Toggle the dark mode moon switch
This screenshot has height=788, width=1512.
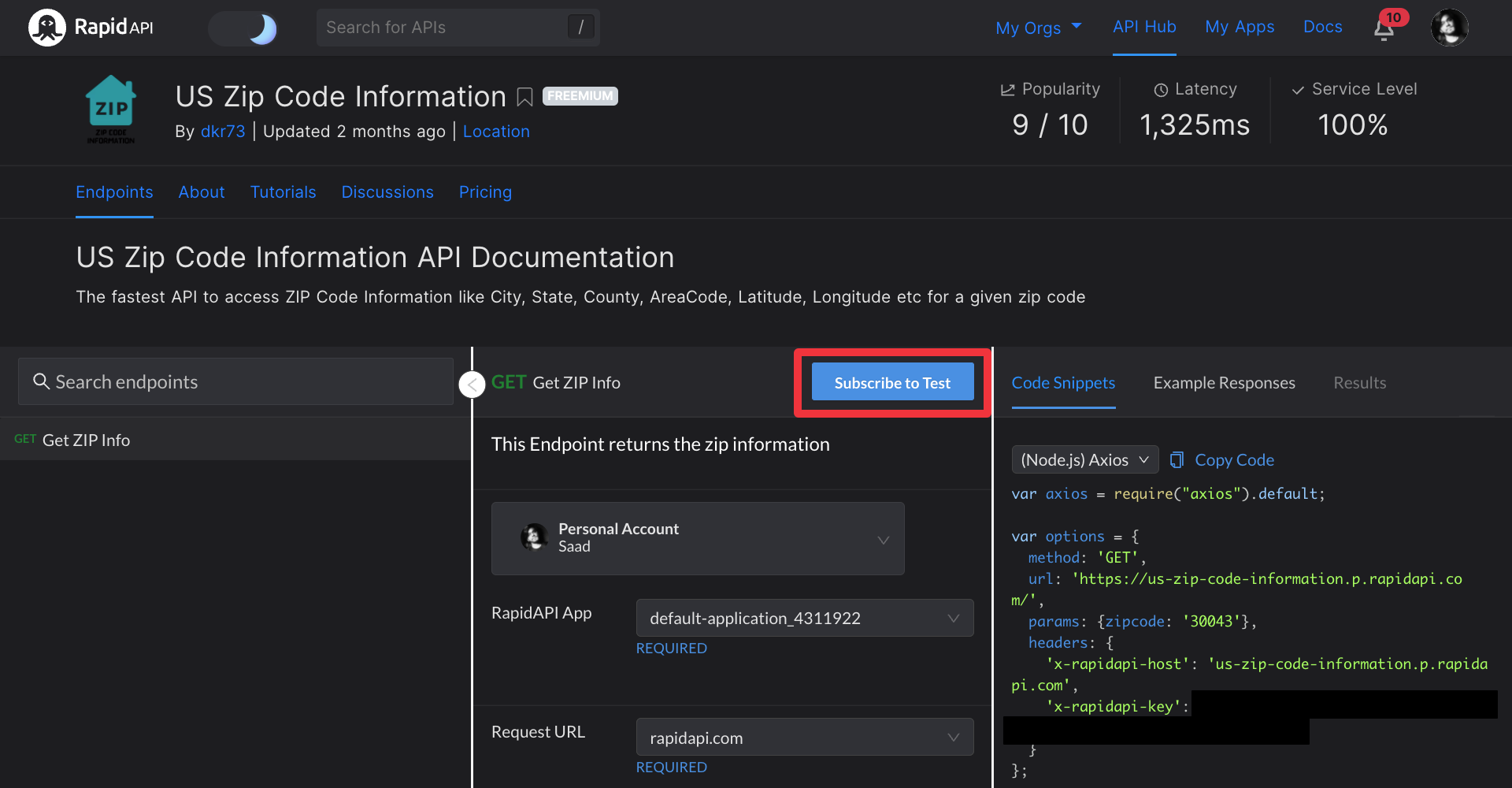pyautogui.click(x=243, y=28)
